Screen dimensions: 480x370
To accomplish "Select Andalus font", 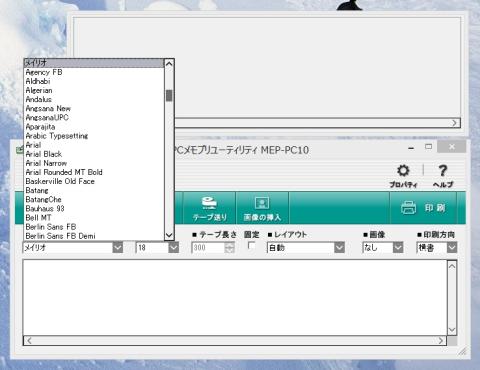I will tap(94, 99).
